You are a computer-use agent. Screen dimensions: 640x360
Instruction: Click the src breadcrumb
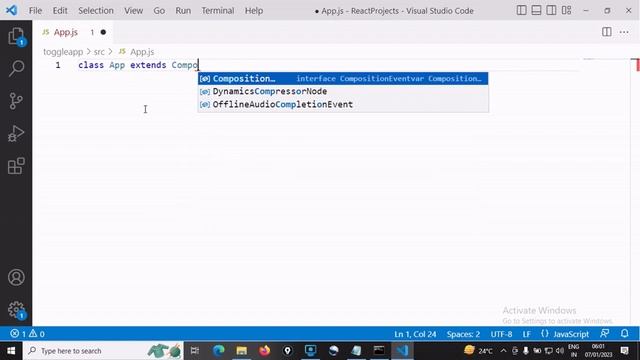click(x=99, y=52)
